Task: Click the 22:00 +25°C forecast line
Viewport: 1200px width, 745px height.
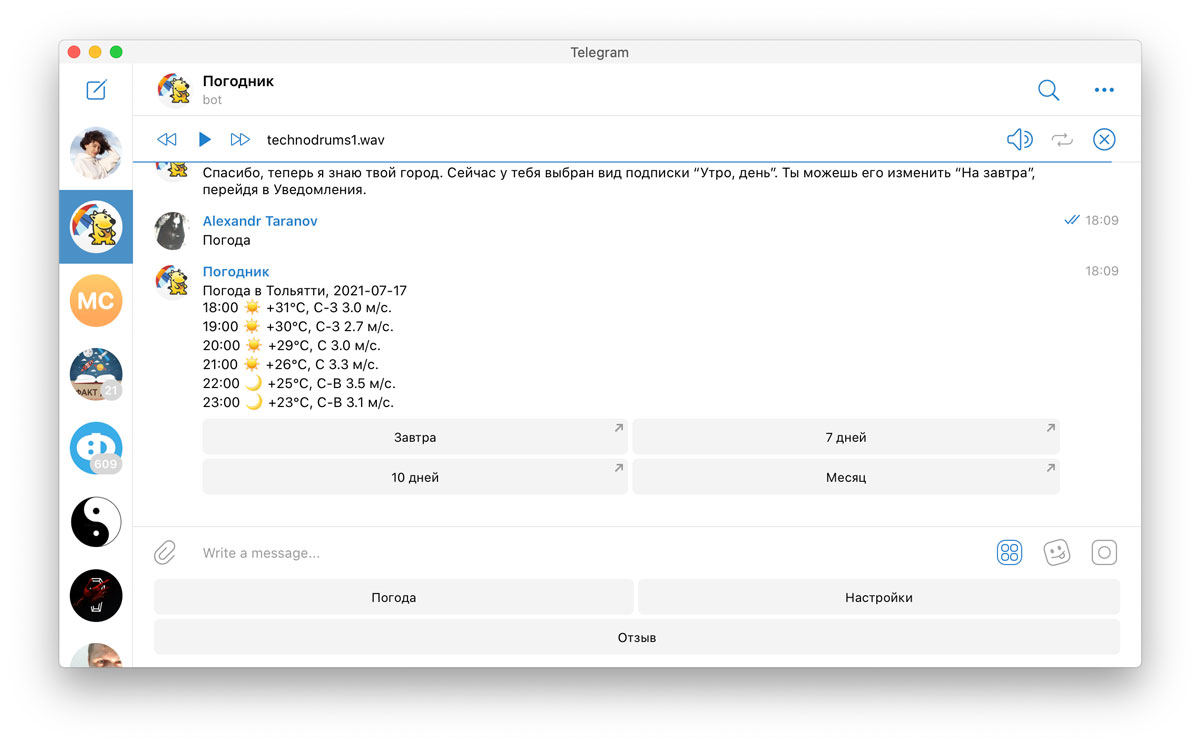Action: [x=299, y=384]
